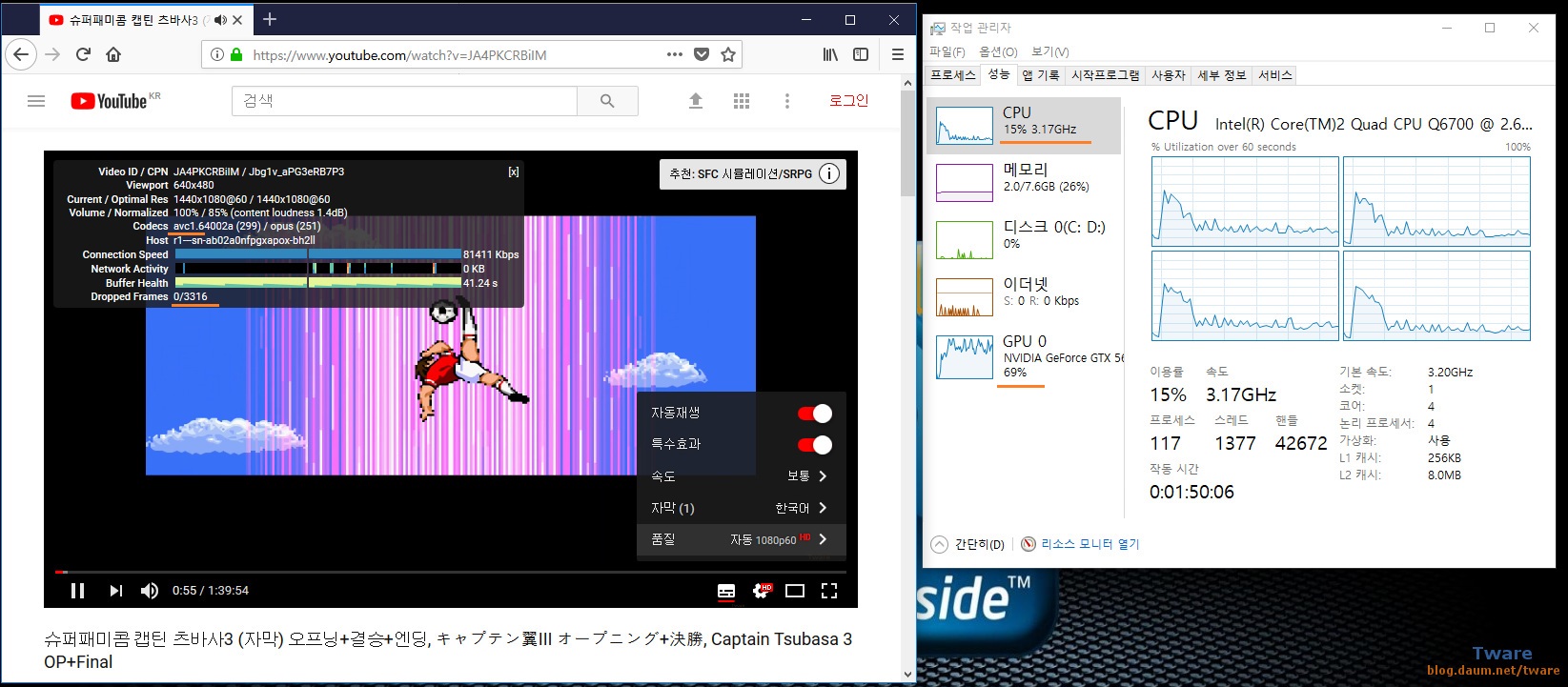Mute the tab via its speaker icon
Viewport: 1568px width, 687px height.
point(220,20)
